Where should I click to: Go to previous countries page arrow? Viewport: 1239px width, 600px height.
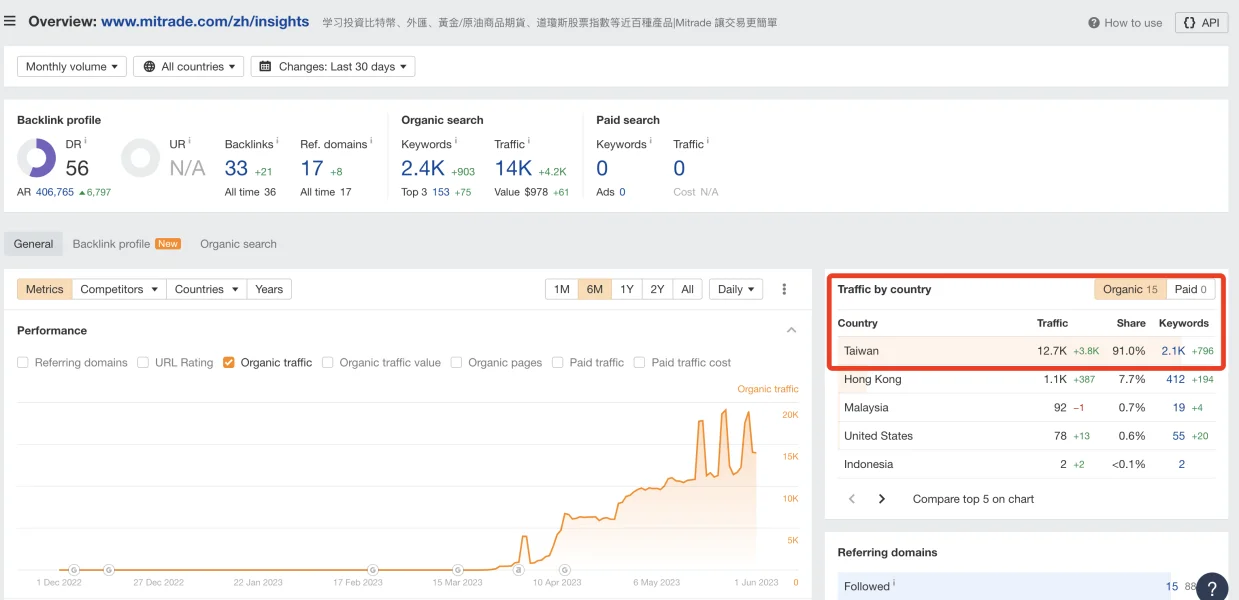[x=852, y=499]
